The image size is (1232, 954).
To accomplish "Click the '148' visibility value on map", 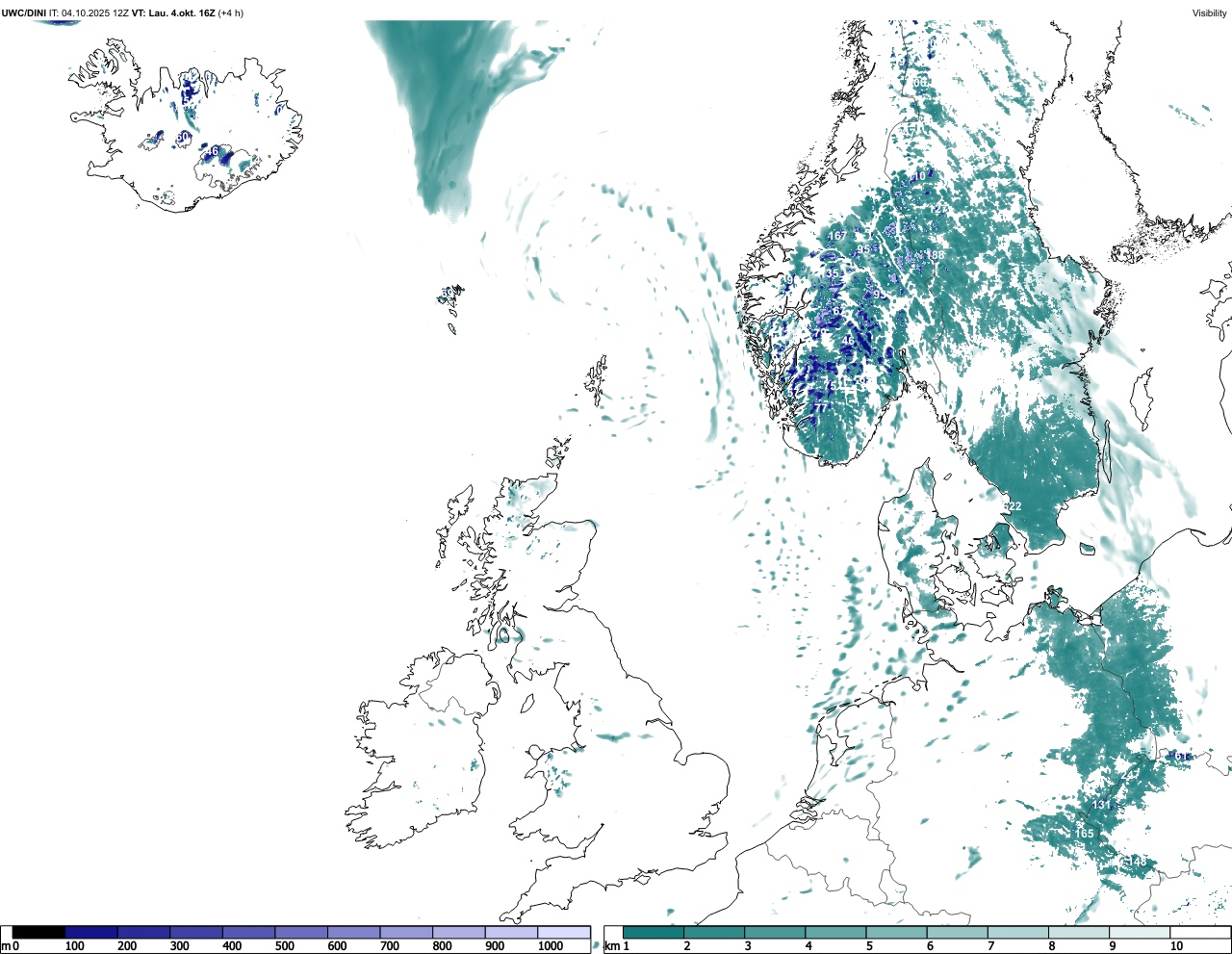I will pyautogui.click(x=1137, y=861).
